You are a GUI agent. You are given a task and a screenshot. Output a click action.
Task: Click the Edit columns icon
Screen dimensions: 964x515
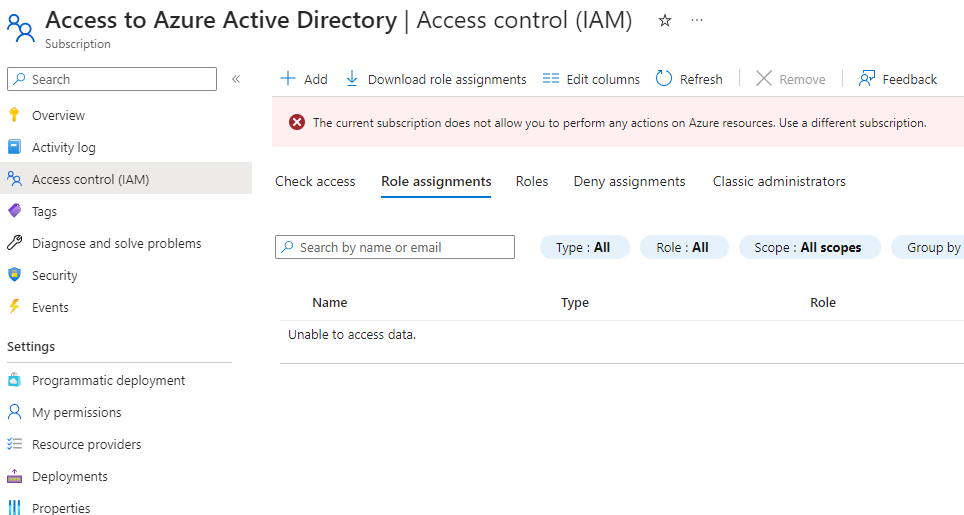(x=551, y=79)
